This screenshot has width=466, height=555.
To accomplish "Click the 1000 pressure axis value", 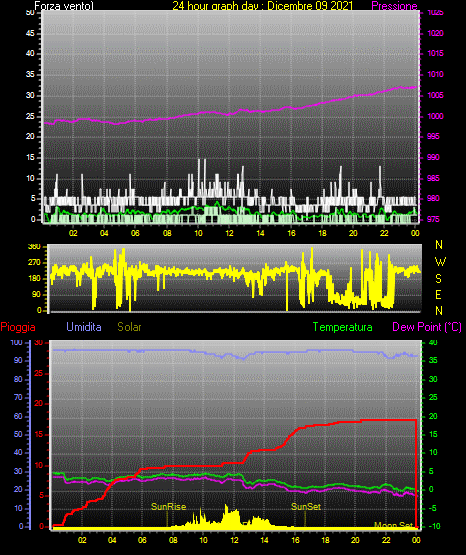I will 435,116.
